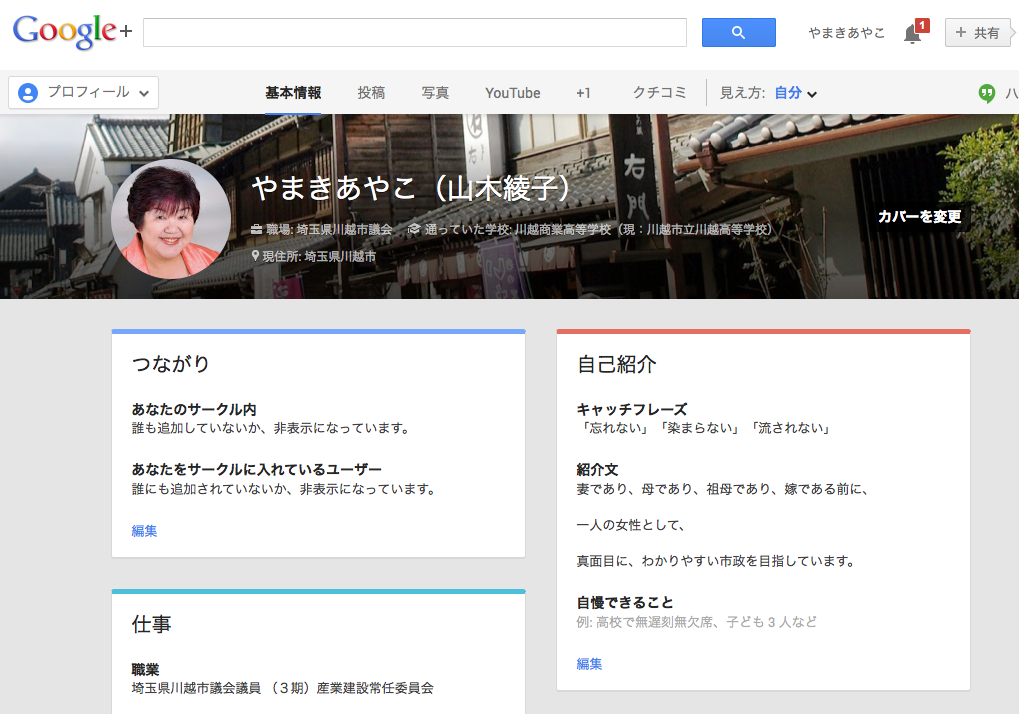Click the Google+ logo
Image resolution: width=1019 pixels, height=714 pixels.
pos(72,32)
